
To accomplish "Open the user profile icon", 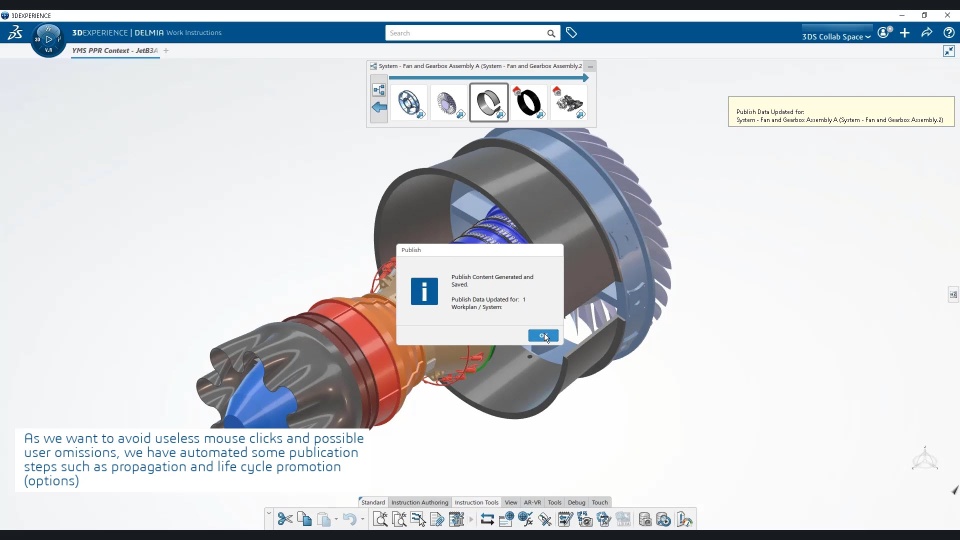I will [x=884, y=33].
